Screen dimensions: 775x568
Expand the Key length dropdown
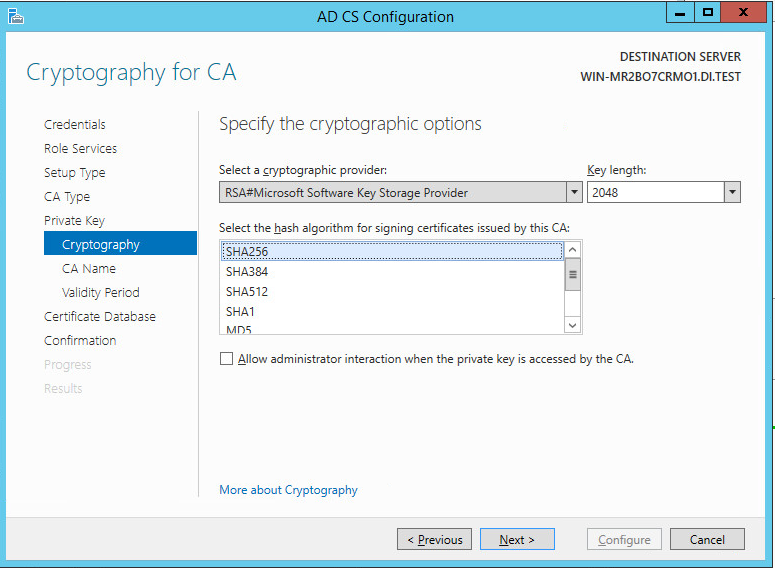click(732, 193)
